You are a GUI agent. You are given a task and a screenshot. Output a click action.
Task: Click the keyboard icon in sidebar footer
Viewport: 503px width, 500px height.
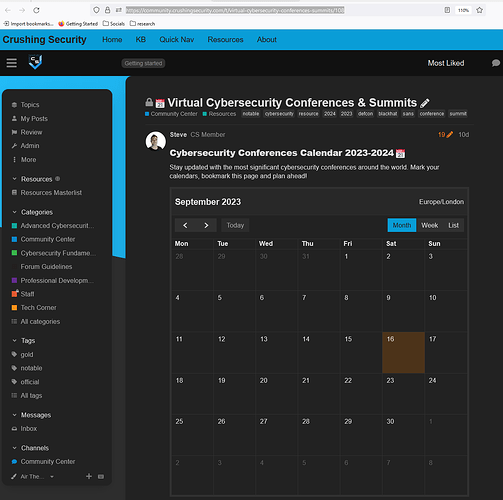(x=101, y=477)
